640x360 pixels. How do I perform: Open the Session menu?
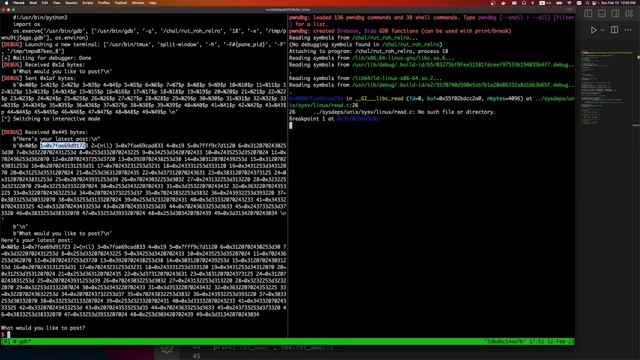(x=71, y=3)
